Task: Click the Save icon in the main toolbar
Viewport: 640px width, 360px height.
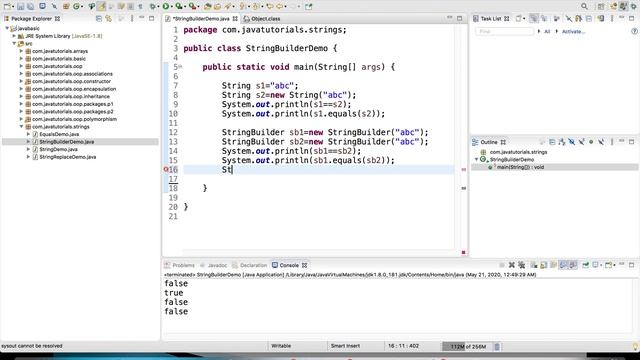Action: [20, 7]
